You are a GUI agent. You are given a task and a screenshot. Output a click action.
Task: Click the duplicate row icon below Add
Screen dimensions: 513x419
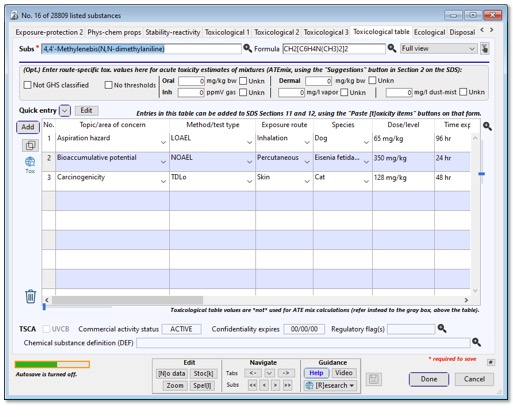(30, 145)
